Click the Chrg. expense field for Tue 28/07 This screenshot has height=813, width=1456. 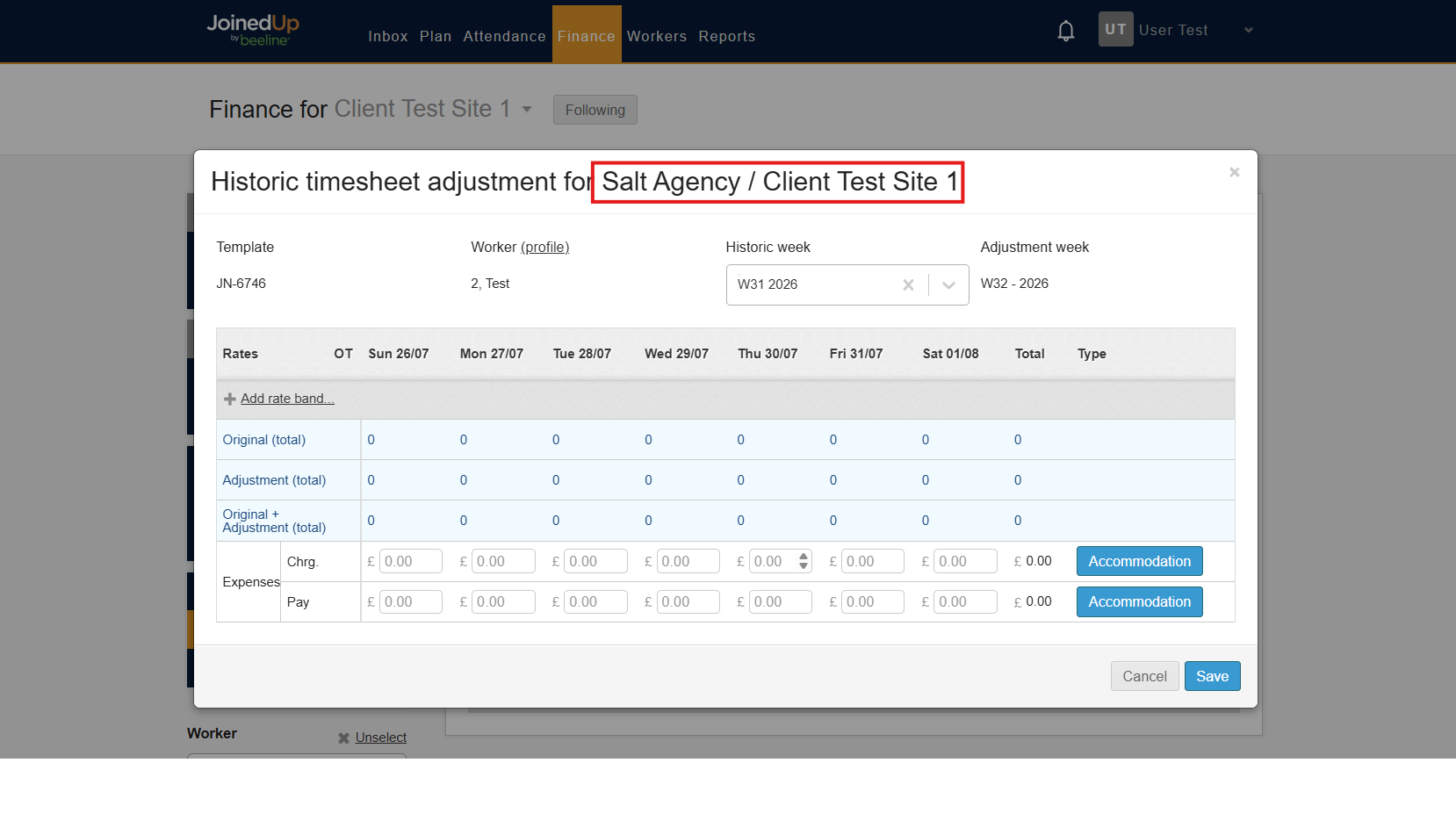[595, 561]
